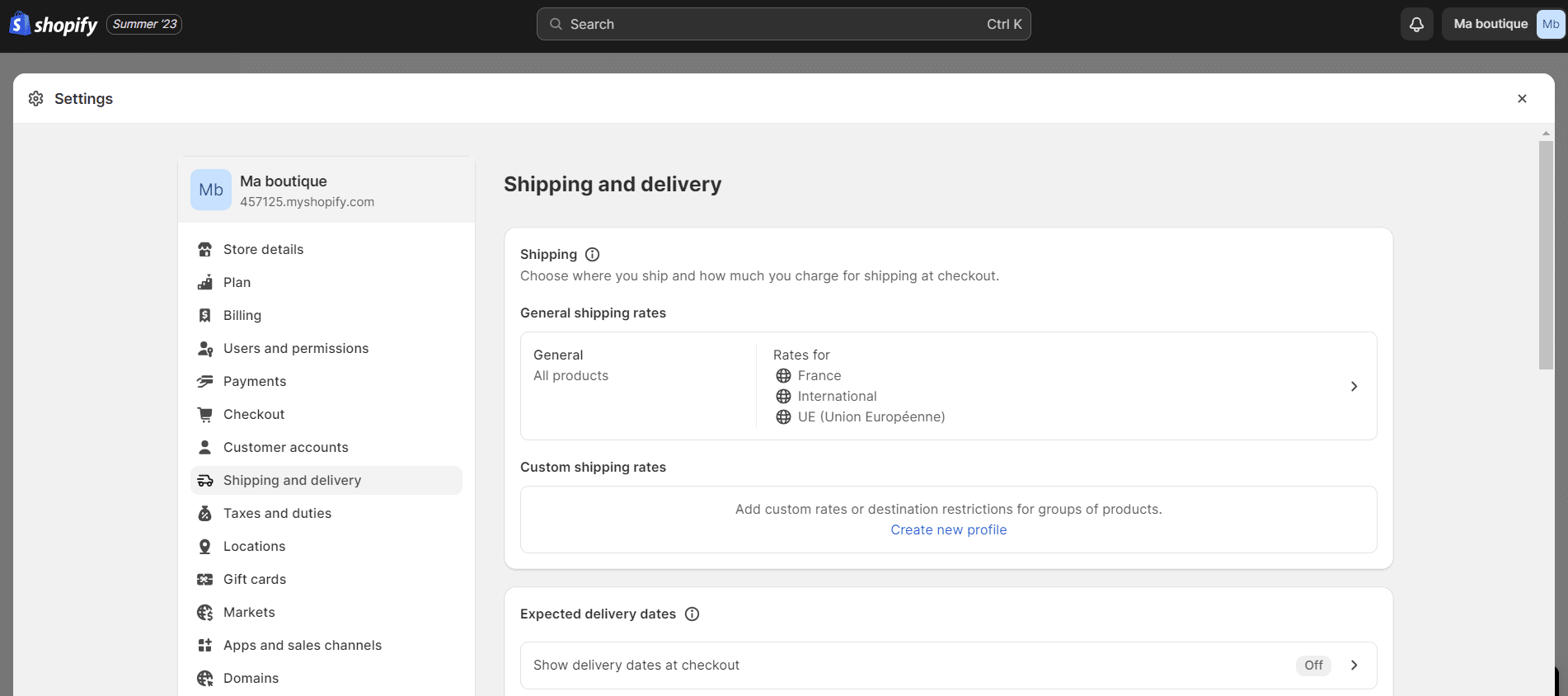
Task: Click the Customer accounts person icon
Action: pos(205,447)
